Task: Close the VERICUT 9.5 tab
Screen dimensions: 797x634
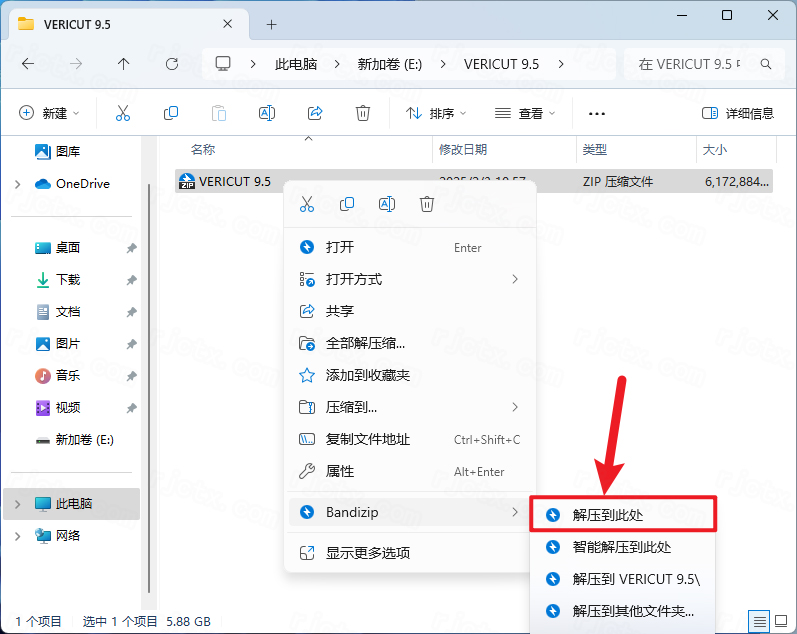Action: (x=228, y=24)
